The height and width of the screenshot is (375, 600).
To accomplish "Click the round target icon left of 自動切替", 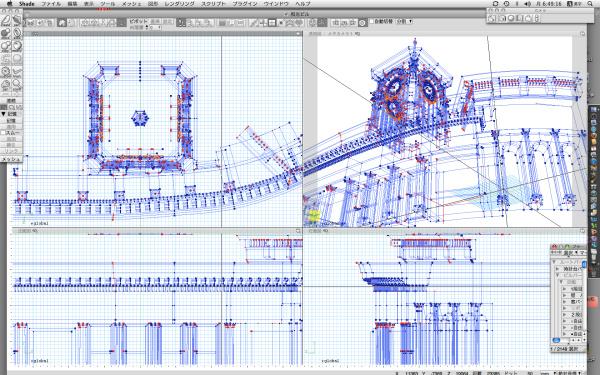I will tap(362, 23).
